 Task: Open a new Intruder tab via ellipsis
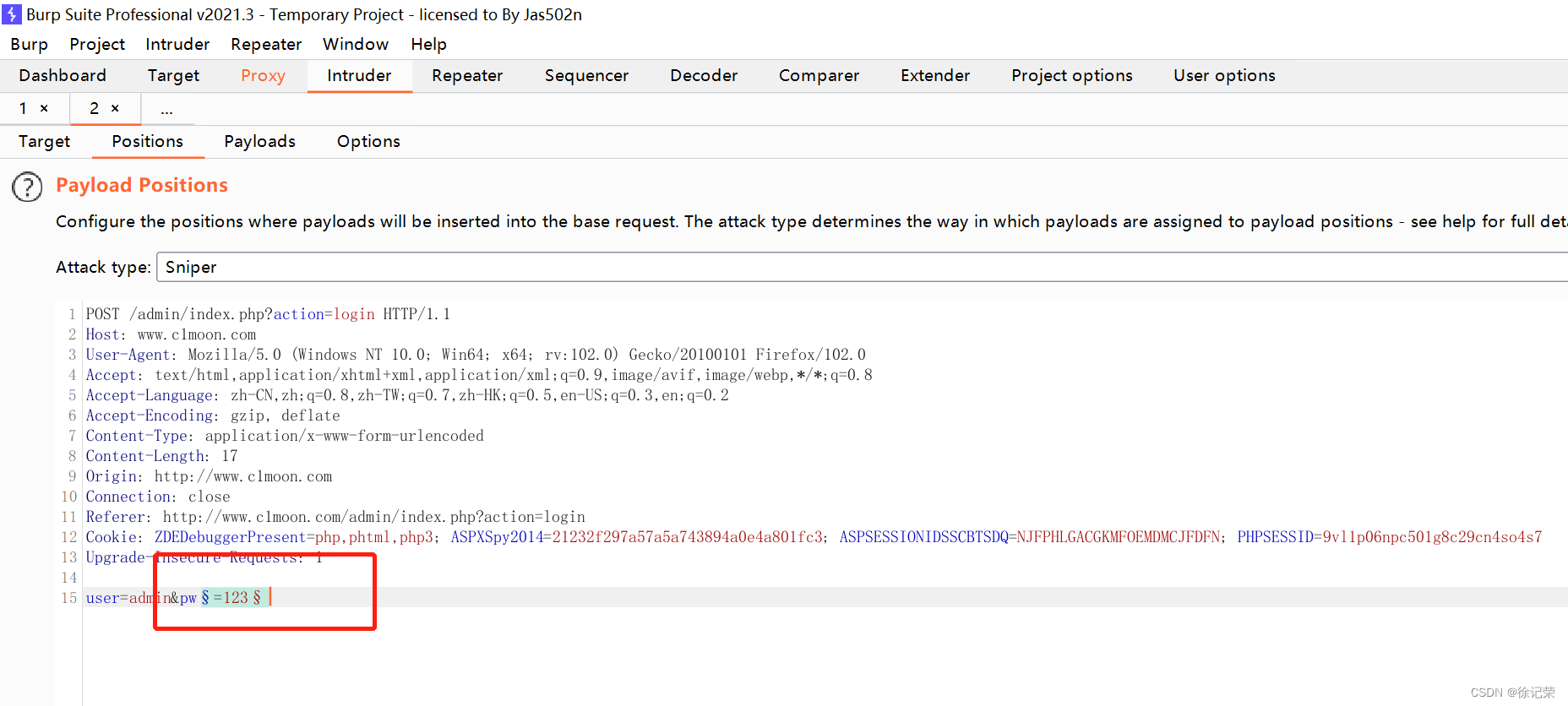point(166,110)
